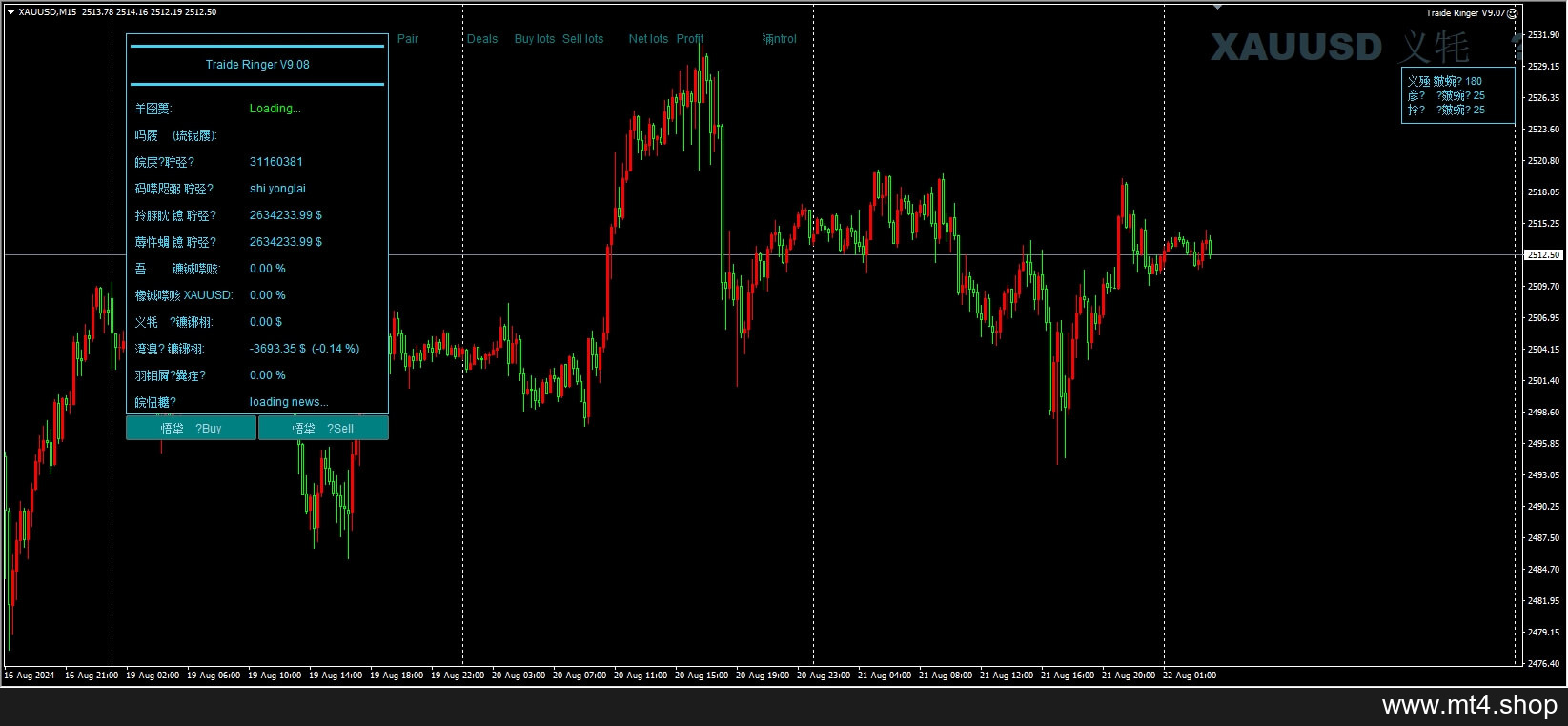Click the loading news... text
1568x726 pixels.
click(x=289, y=402)
